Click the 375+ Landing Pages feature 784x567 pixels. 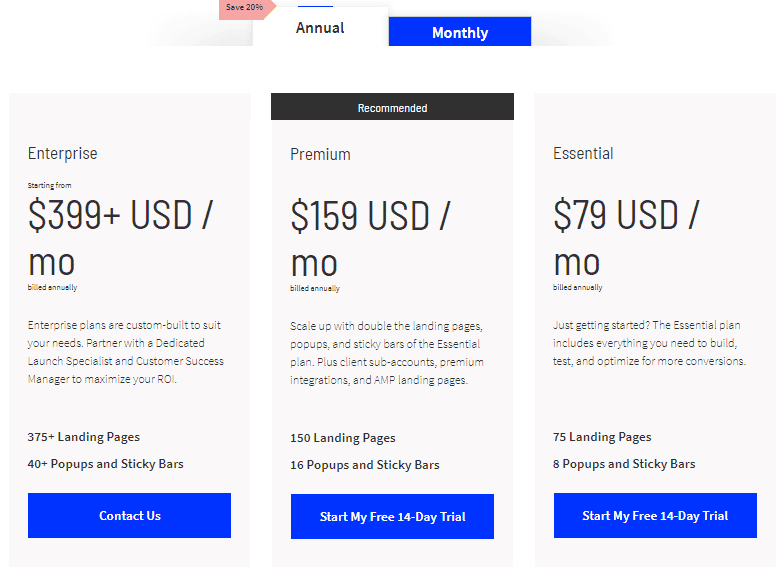coord(84,437)
